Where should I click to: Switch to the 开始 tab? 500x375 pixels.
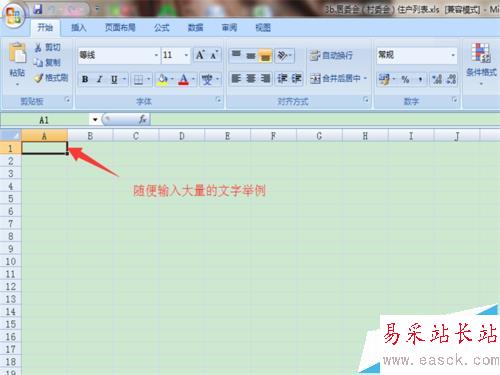(x=45, y=27)
